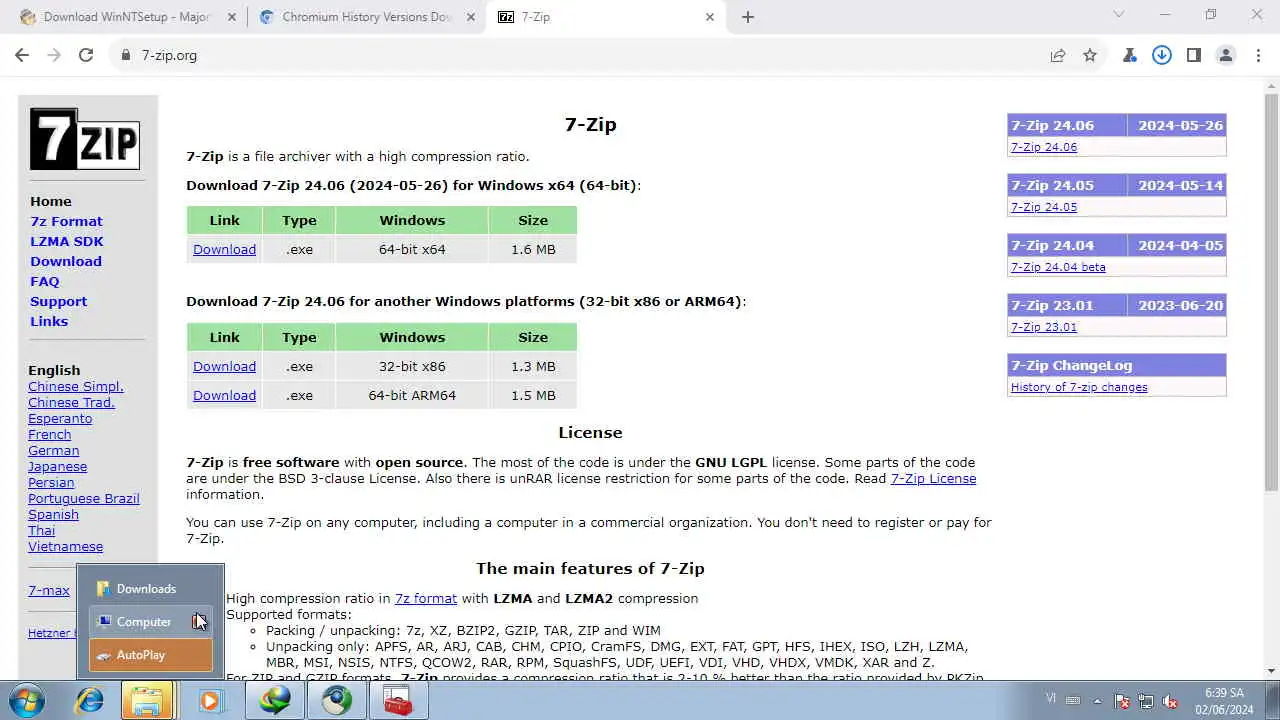
Task: Switch language to French
Action: [49, 434]
